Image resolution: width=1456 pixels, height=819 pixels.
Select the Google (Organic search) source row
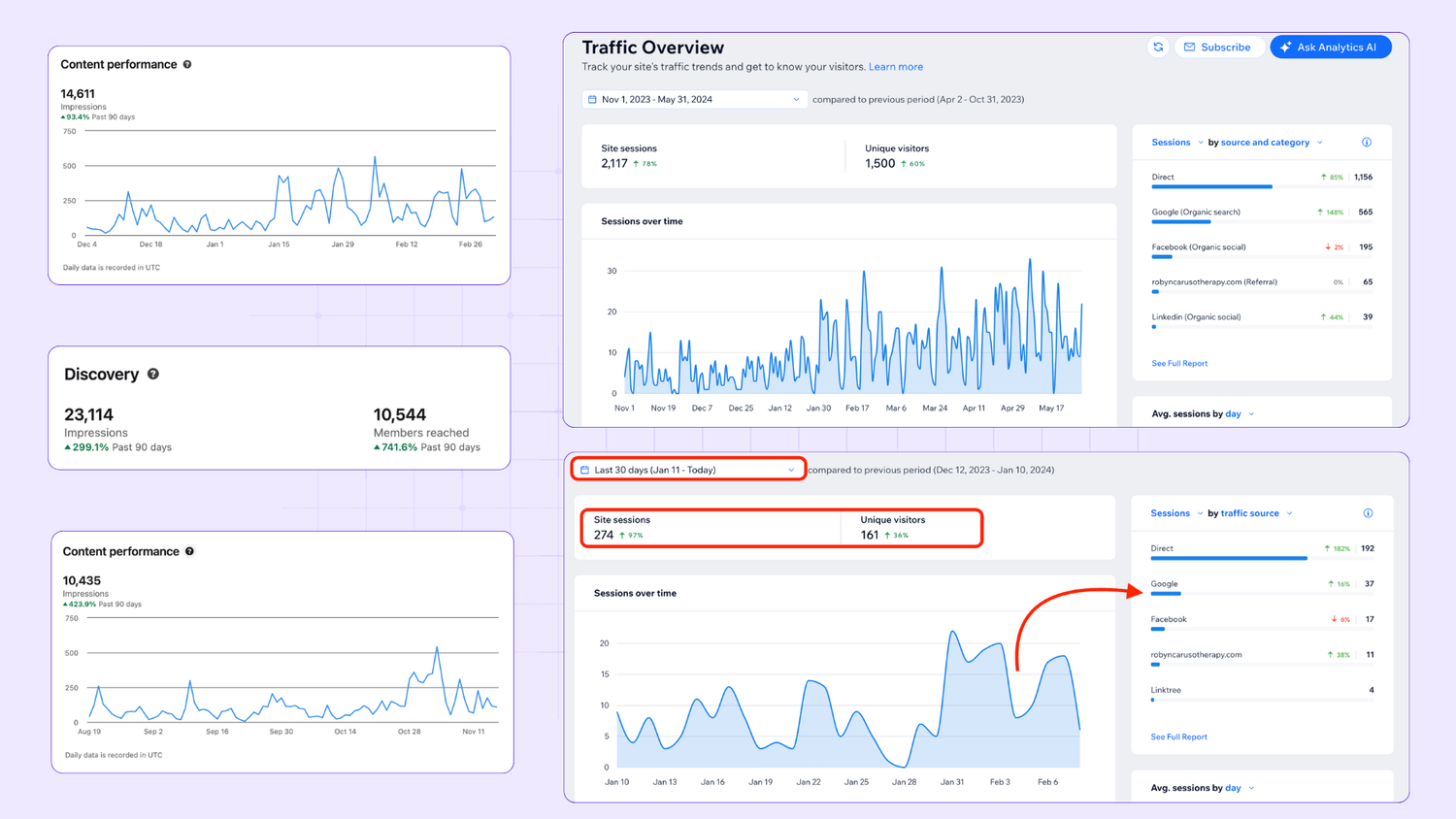coord(1195,212)
